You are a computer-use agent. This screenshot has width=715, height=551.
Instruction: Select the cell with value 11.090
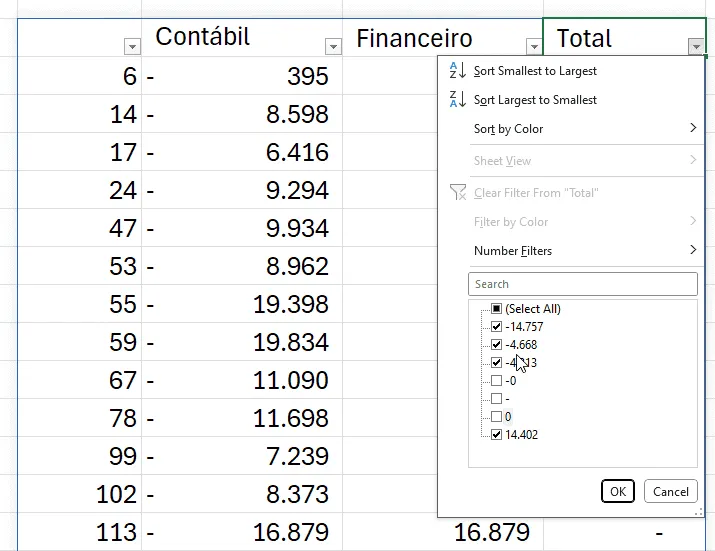click(242, 380)
